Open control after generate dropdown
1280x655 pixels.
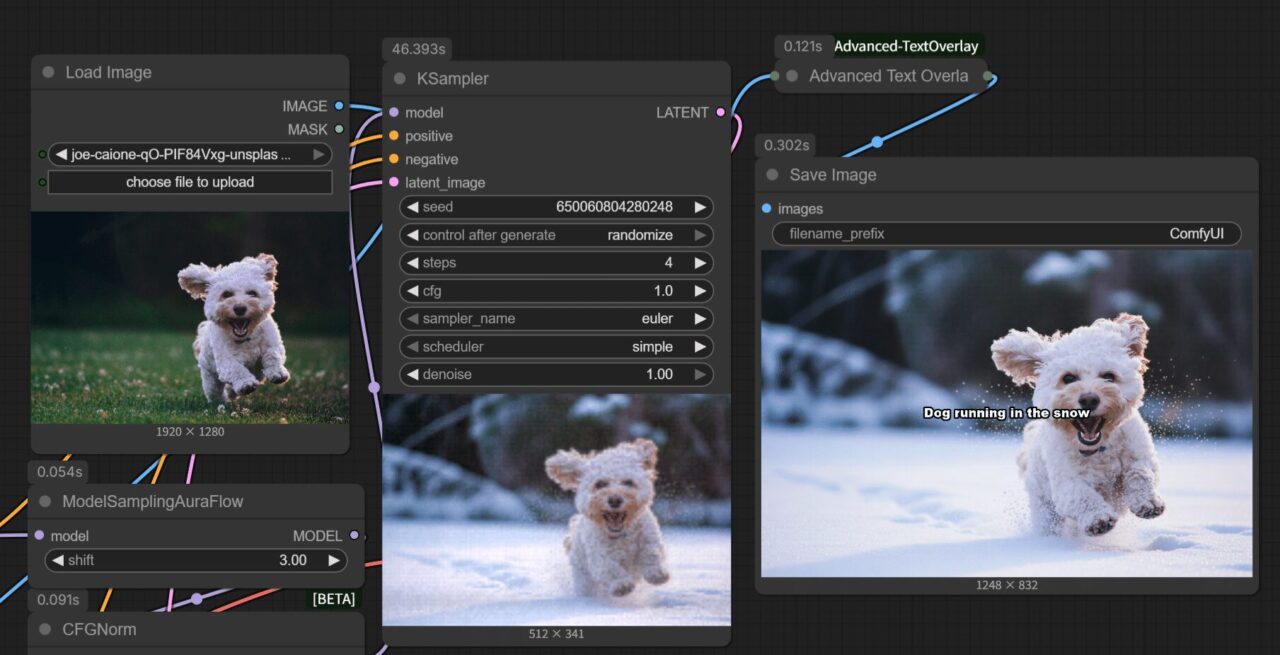tap(556, 235)
